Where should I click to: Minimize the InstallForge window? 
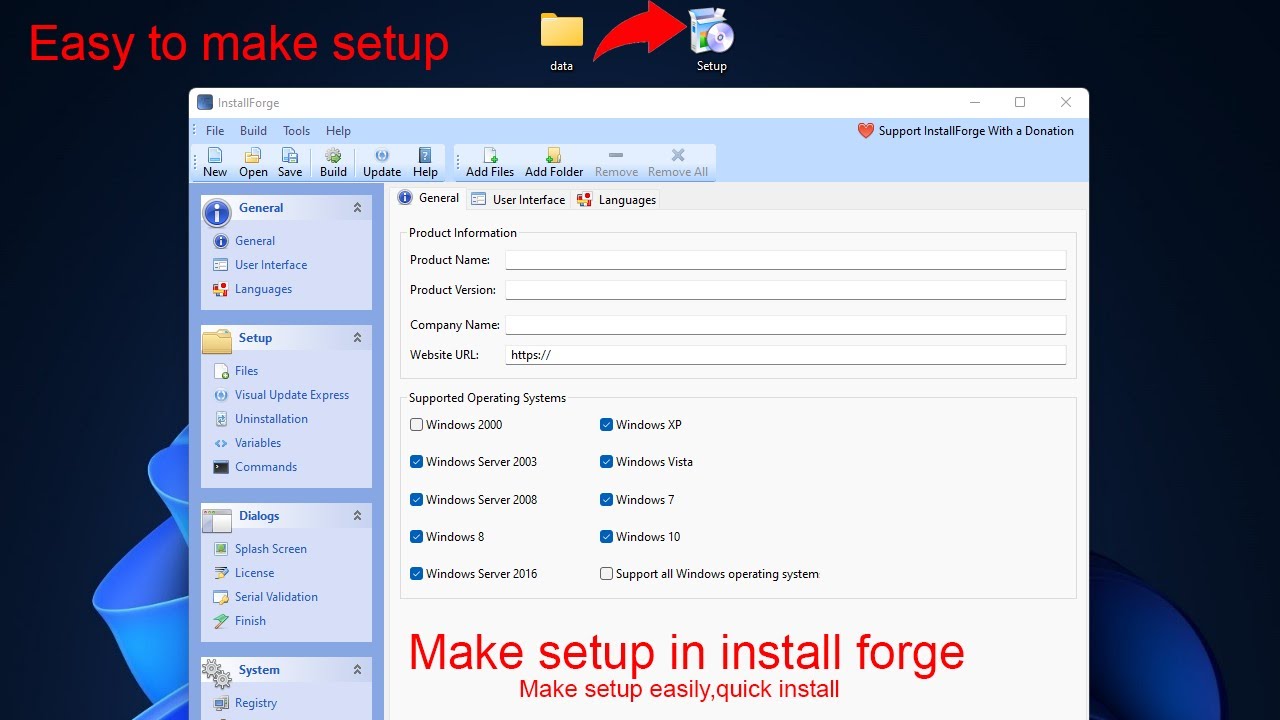click(974, 102)
